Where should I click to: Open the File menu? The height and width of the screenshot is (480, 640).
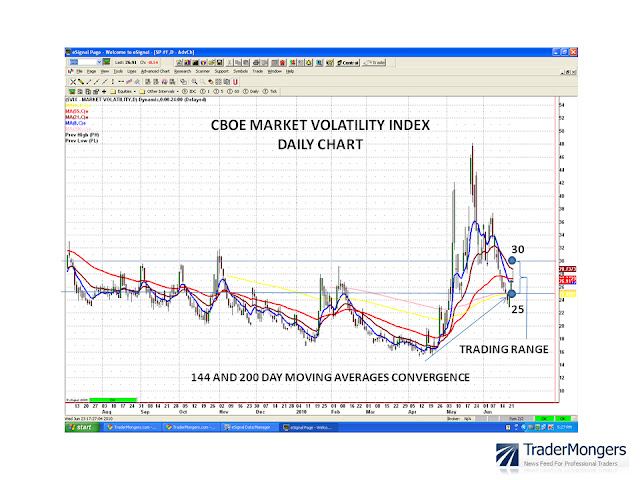(x=79, y=71)
